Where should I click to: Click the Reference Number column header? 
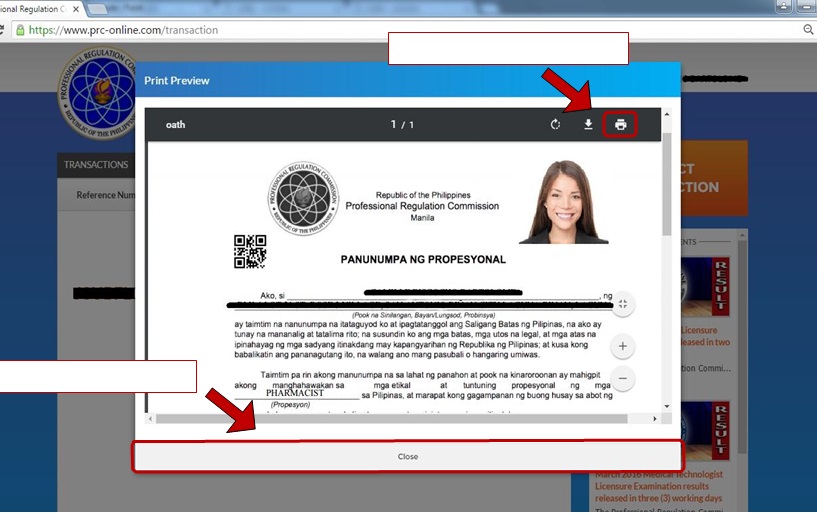[x=106, y=195]
